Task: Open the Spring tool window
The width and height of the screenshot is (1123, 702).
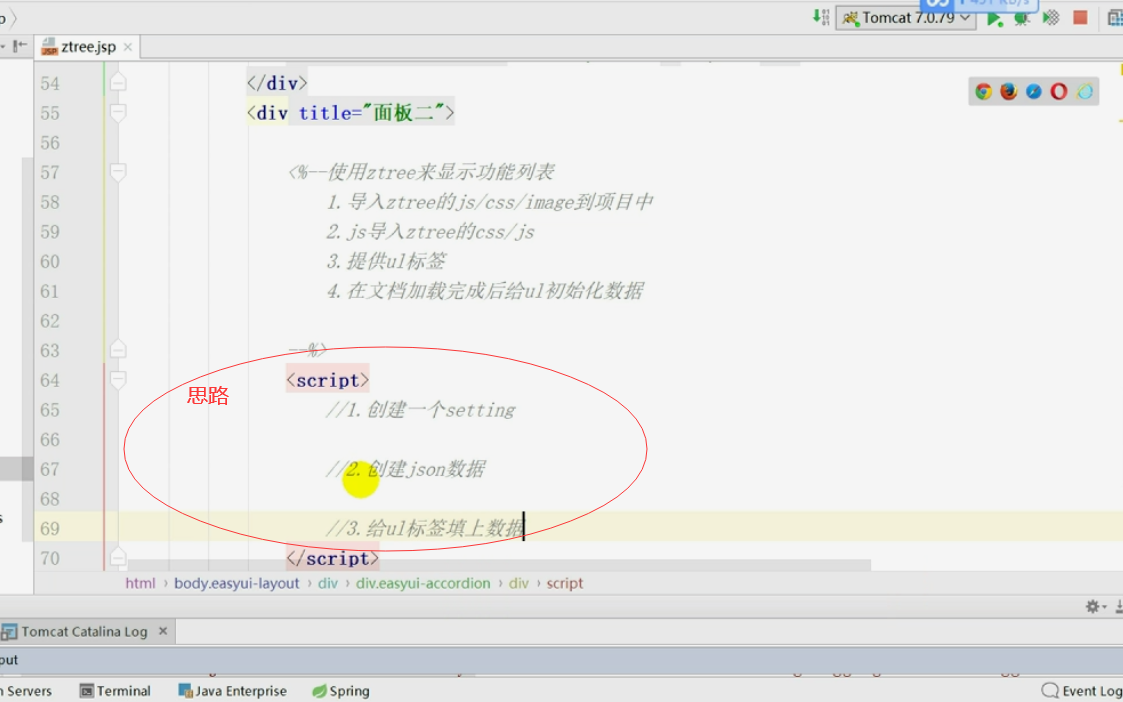Action: [341, 691]
